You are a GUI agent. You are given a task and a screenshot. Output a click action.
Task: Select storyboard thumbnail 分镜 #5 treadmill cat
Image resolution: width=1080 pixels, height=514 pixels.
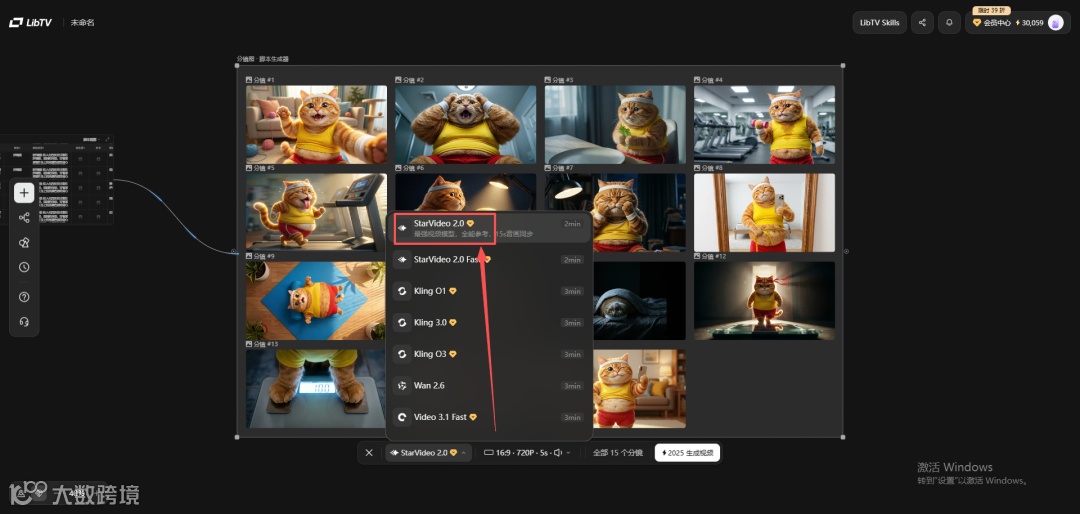point(316,212)
